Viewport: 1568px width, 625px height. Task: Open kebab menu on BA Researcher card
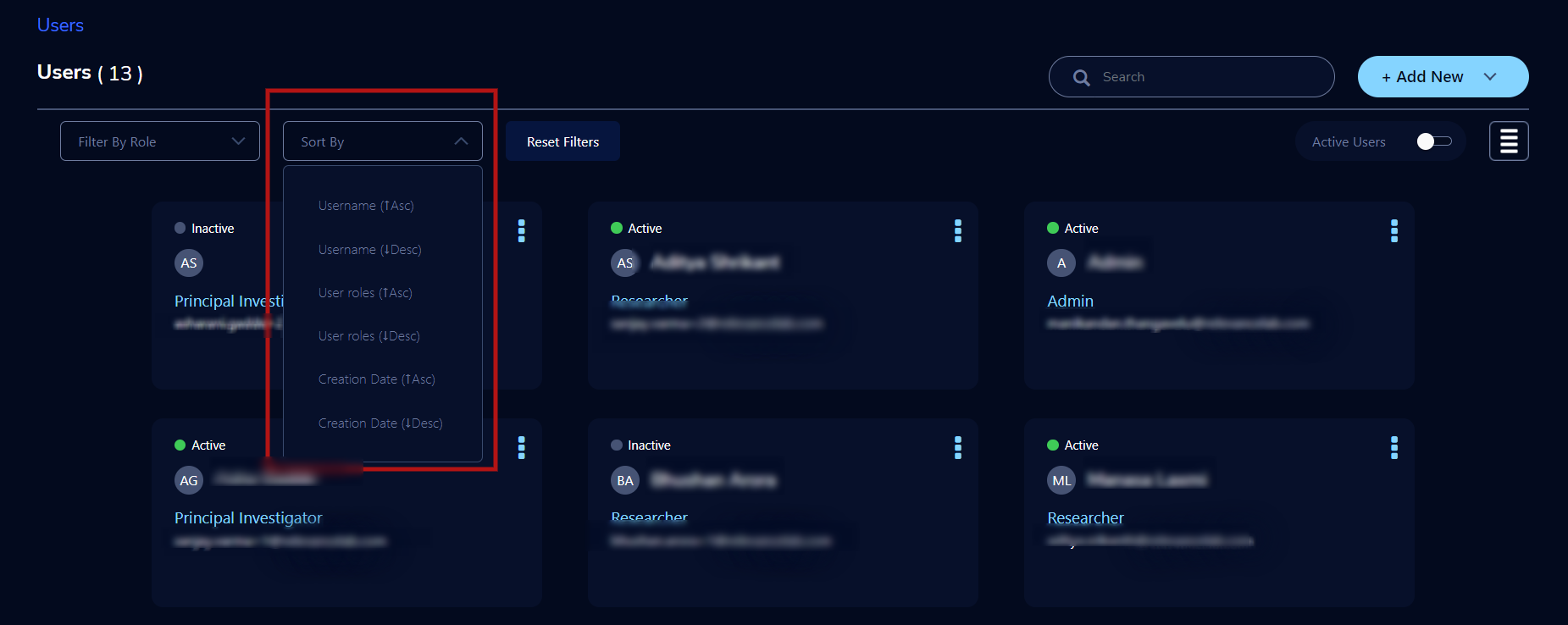tap(957, 447)
